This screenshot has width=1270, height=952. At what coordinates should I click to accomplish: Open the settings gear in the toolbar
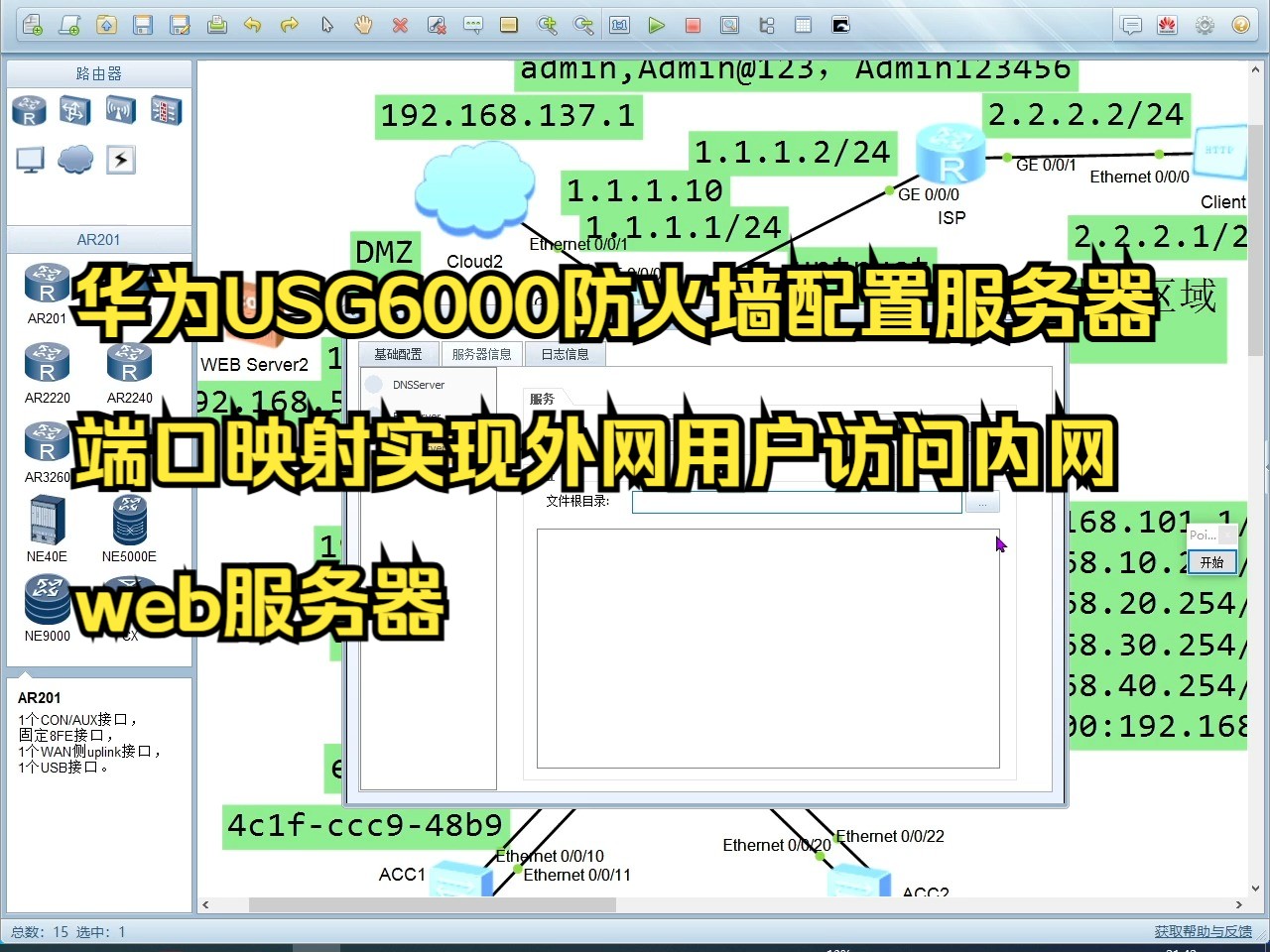point(1205,25)
